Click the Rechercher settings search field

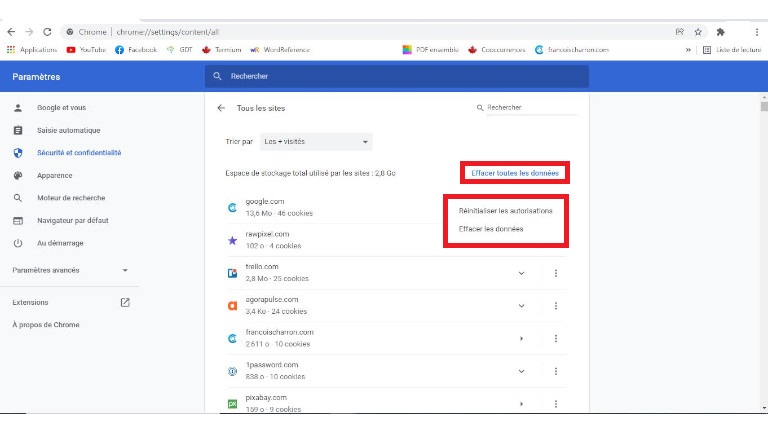click(397, 76)
